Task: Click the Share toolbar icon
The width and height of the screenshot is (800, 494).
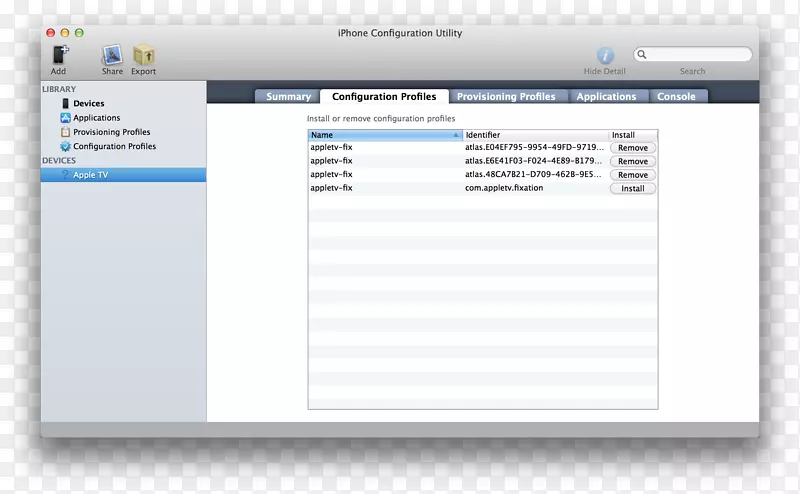Action: pyautogui.click(x=112, y=55)
